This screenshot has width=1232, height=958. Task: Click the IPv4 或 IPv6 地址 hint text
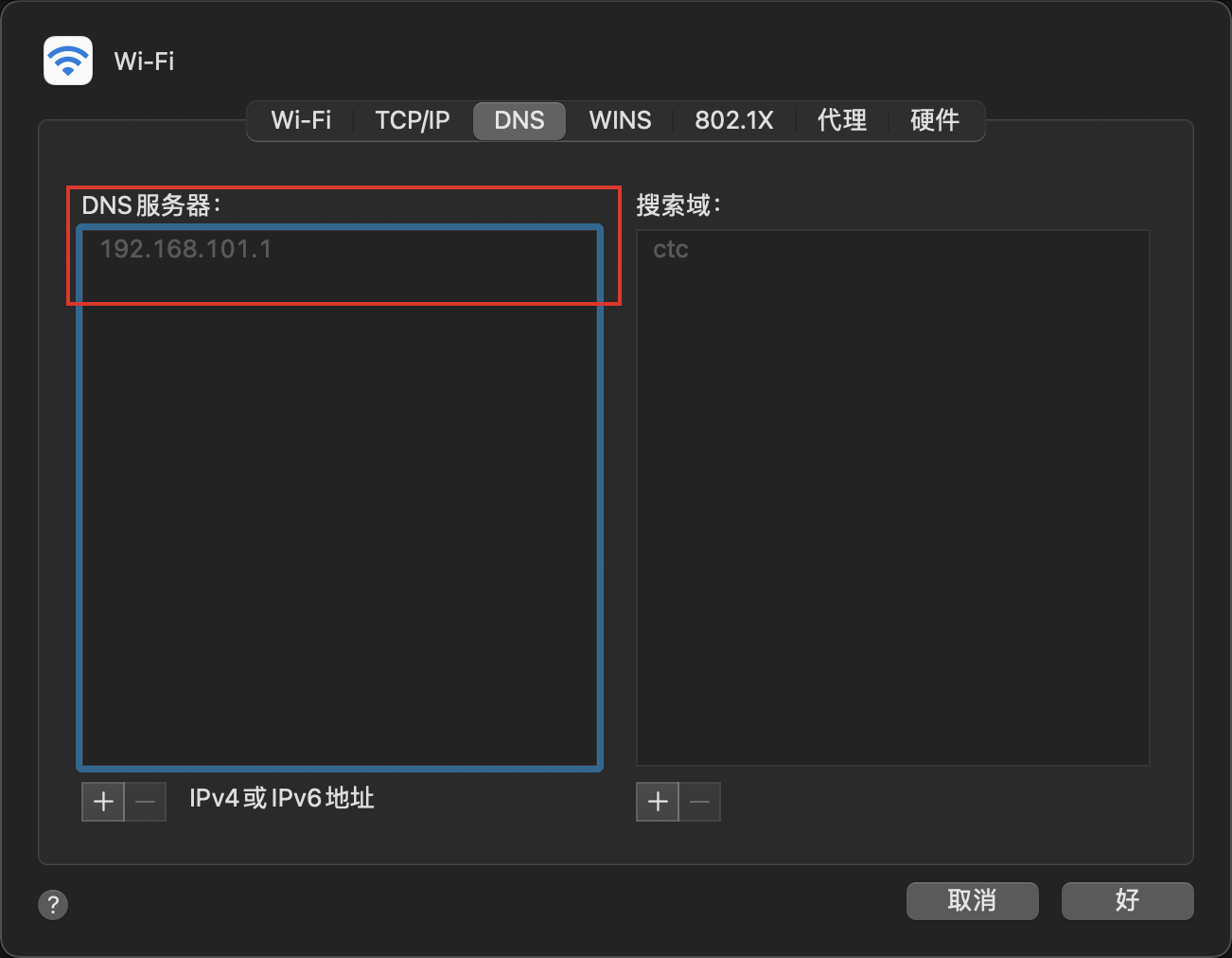click(282, 798)
